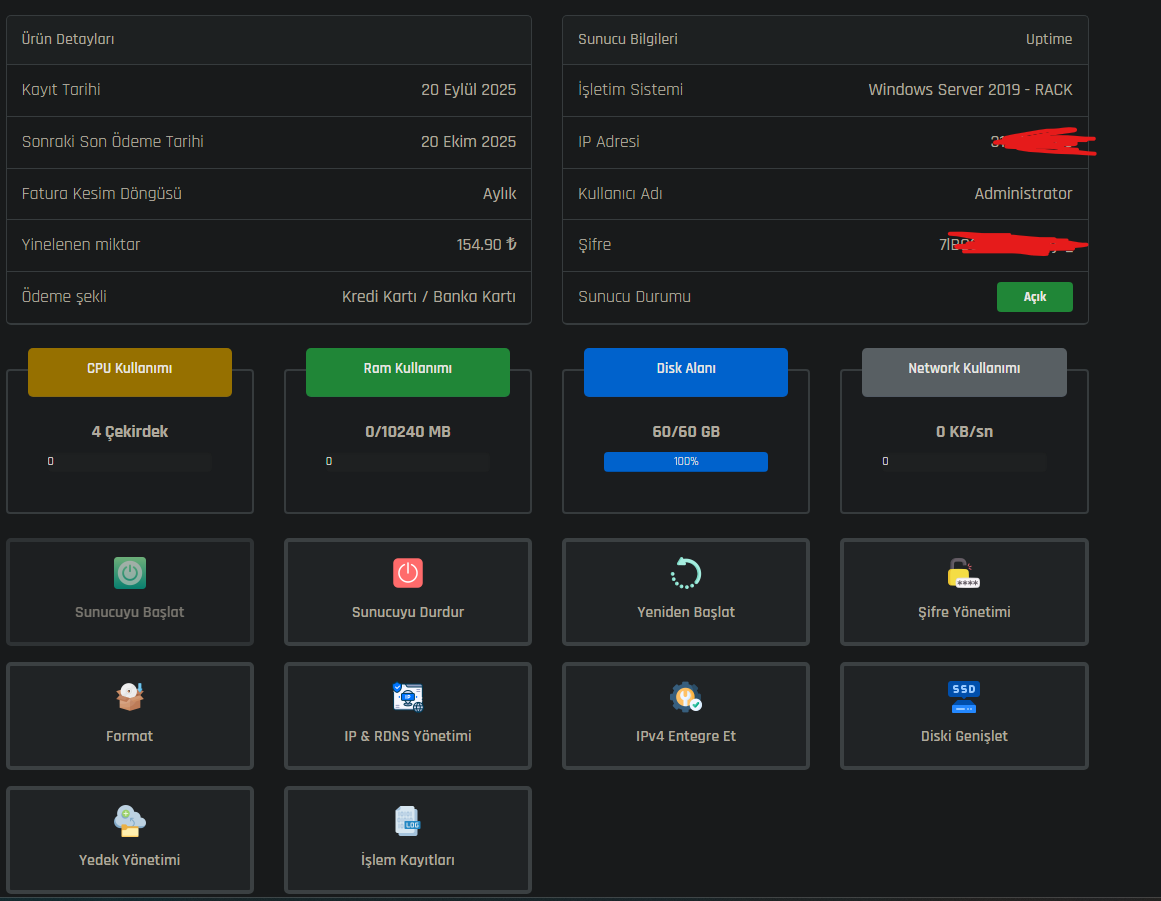Image resolution: width=1161 pixels, height=901 pixels.
Task: Click the Administrator username value
Action: 1023,194
